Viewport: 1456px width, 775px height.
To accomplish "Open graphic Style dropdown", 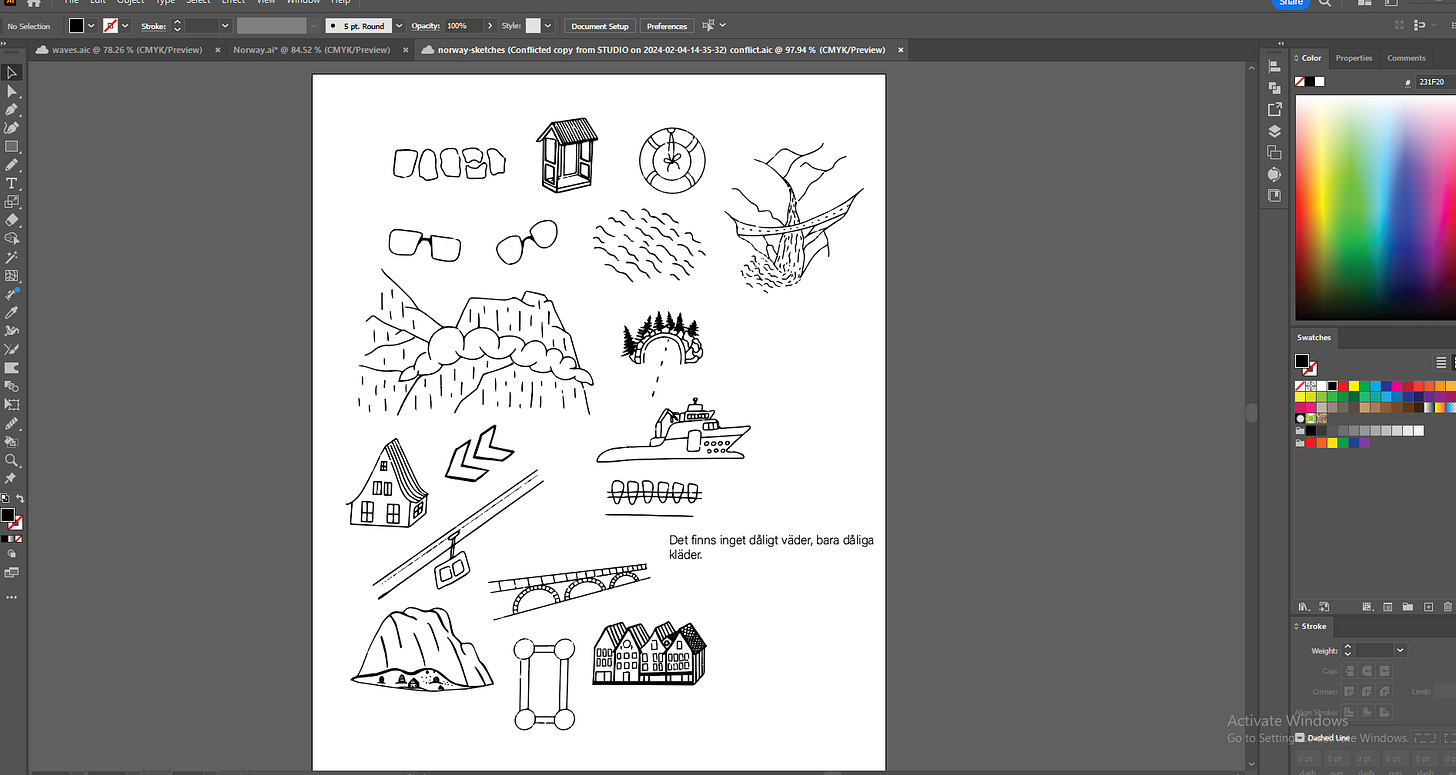I will pyautogui.click(x=547, y=25).
